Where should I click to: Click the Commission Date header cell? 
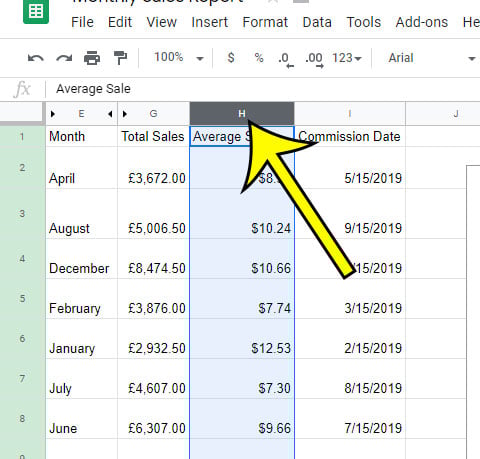350,136
